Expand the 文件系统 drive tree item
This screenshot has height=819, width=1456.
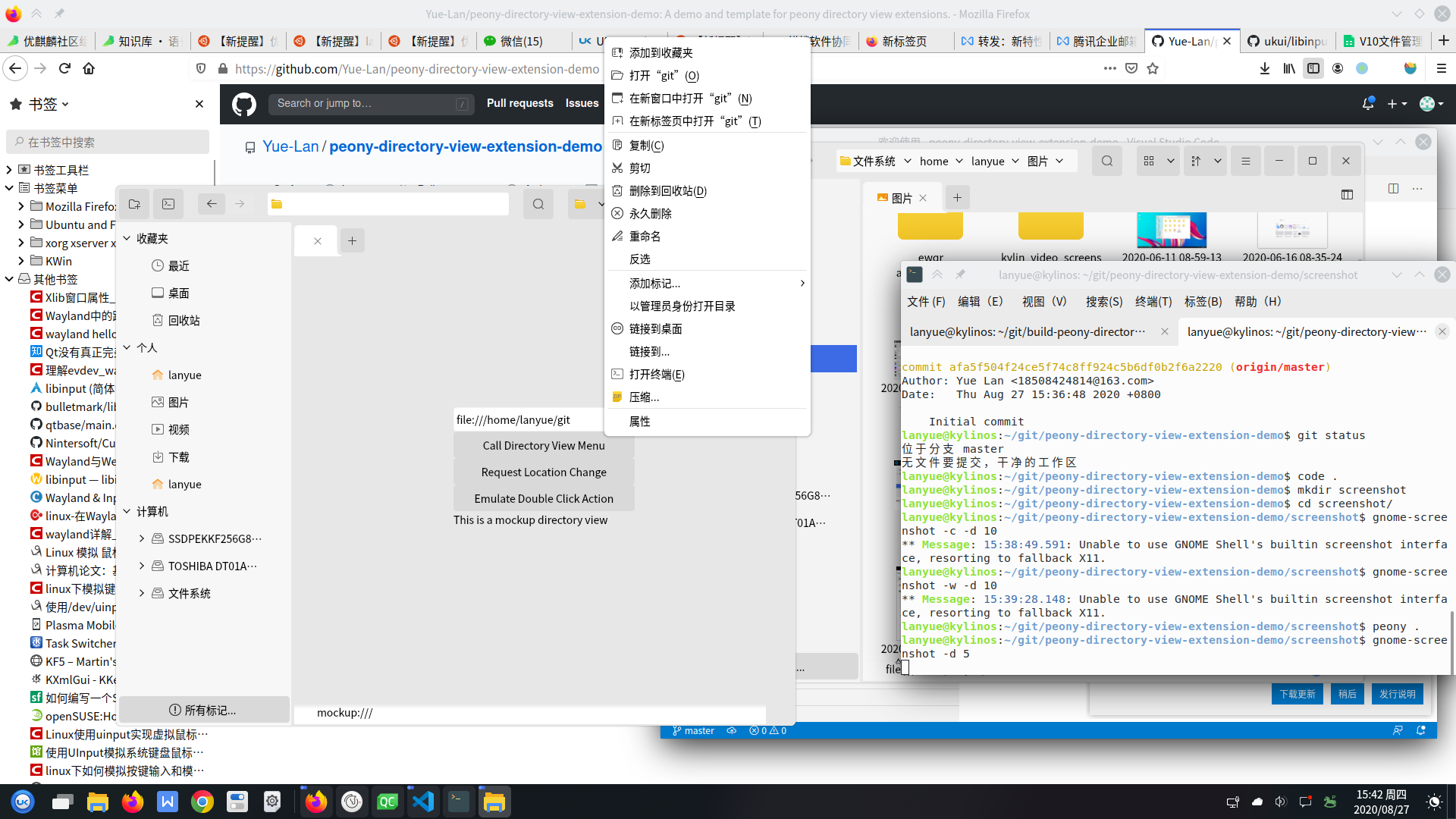point(142,593)
